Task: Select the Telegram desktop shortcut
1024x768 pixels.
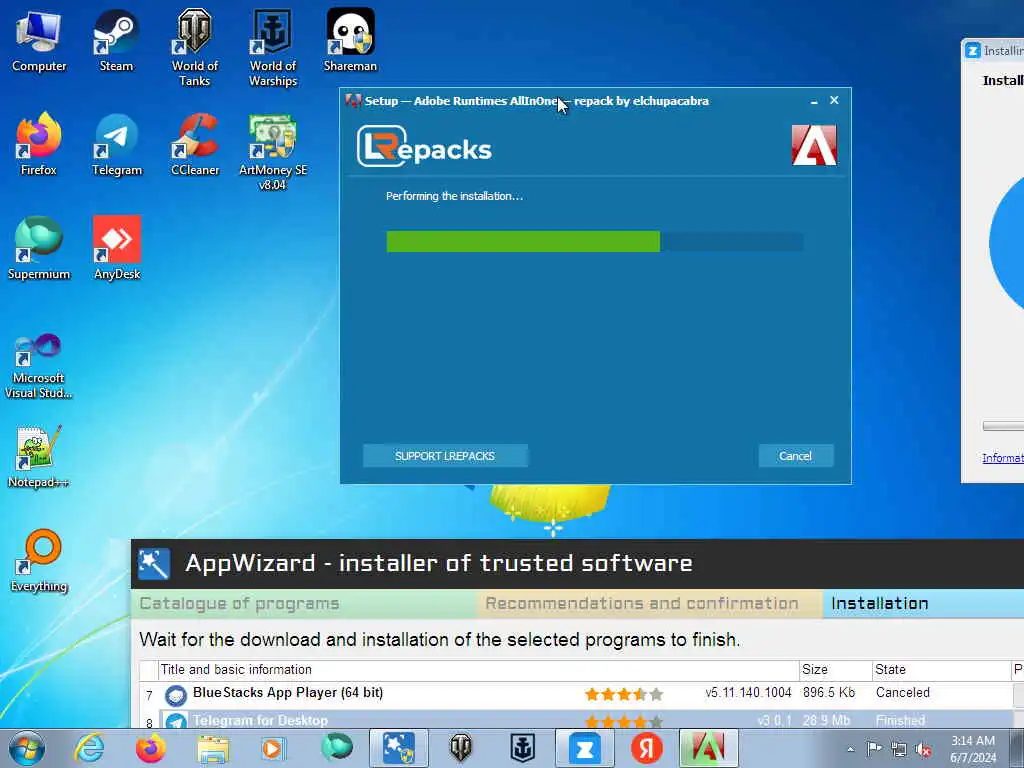Action: (117, 145)
